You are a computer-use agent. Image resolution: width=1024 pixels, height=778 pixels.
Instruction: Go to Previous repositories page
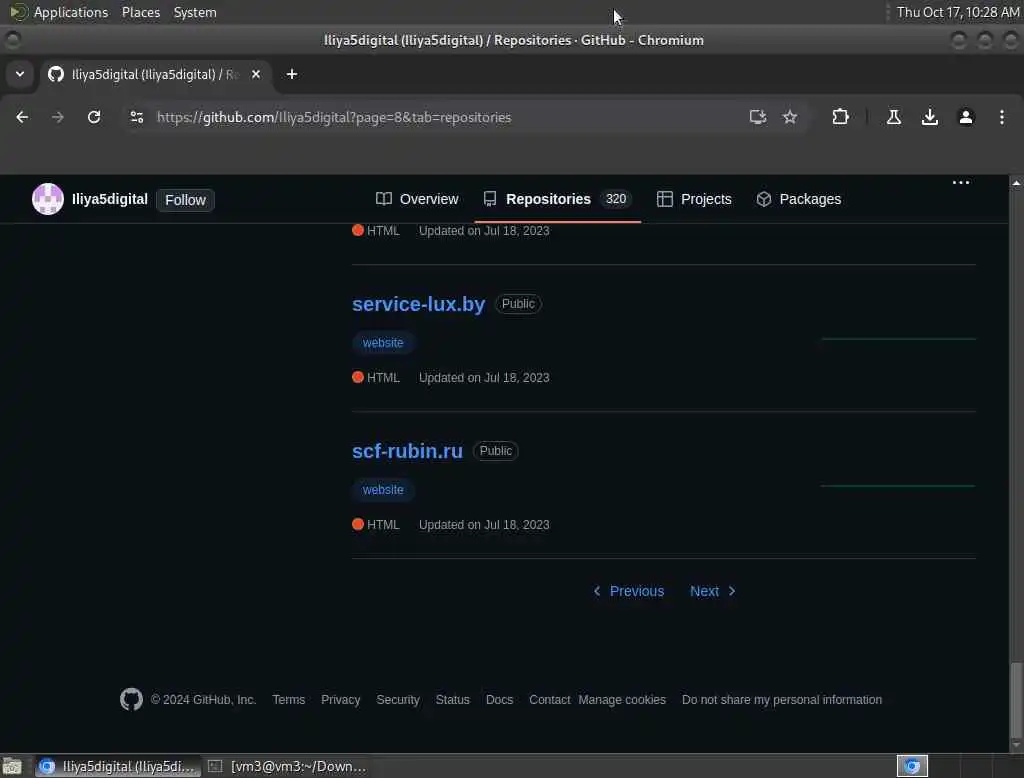tap(628, 591)
